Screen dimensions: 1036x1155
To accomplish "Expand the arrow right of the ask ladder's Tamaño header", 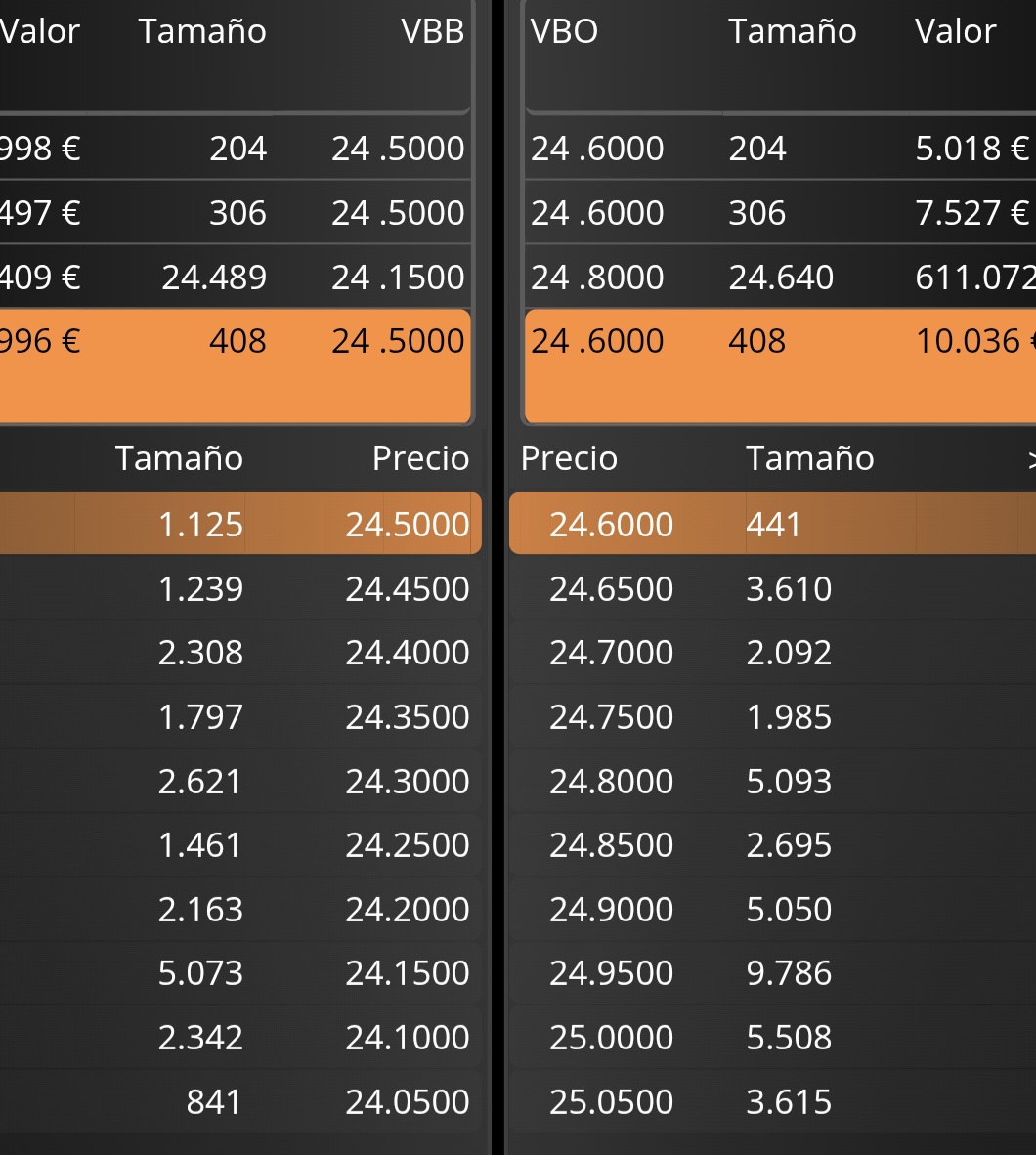I will pos(1029,458).
